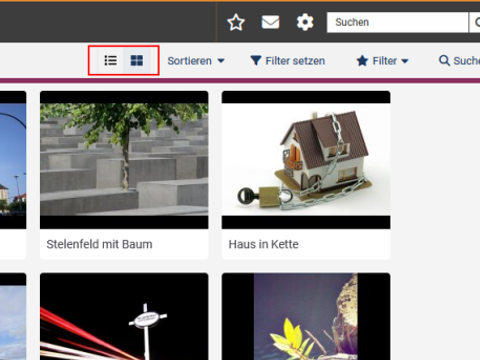
Task: Open messages via the envelope icon
Action: coord(270,22)
